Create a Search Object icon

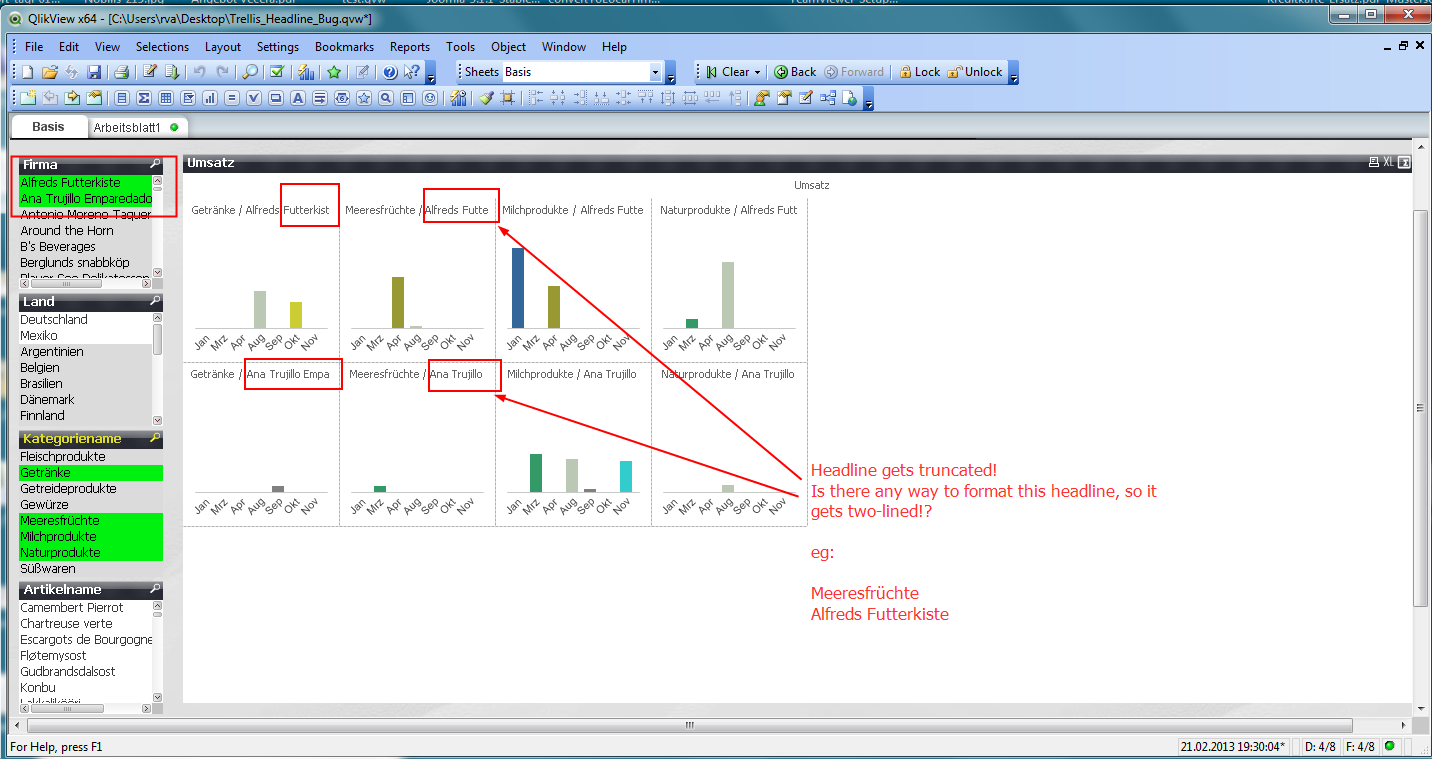click(385, 98)
